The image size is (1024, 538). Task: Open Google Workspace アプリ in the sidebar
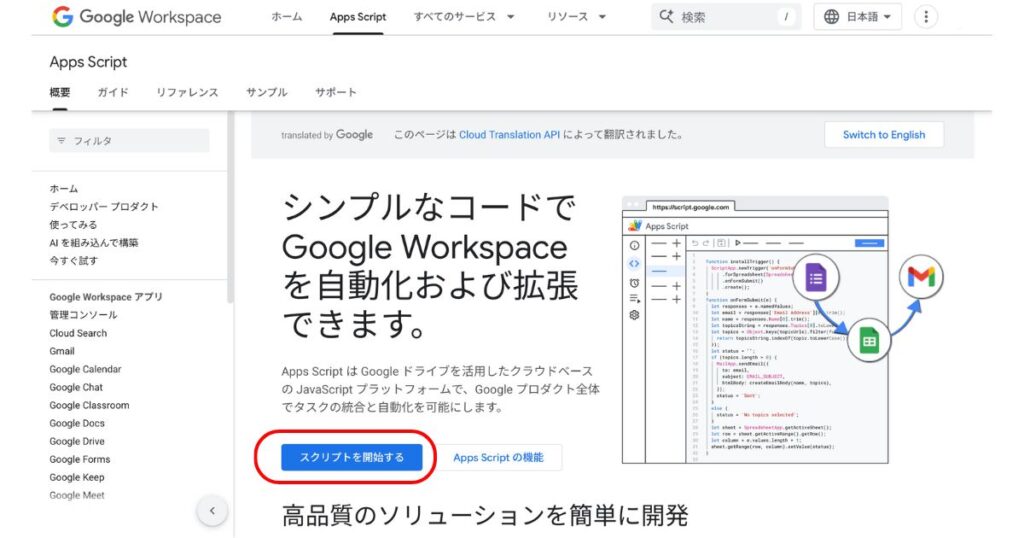pos(106,296)
